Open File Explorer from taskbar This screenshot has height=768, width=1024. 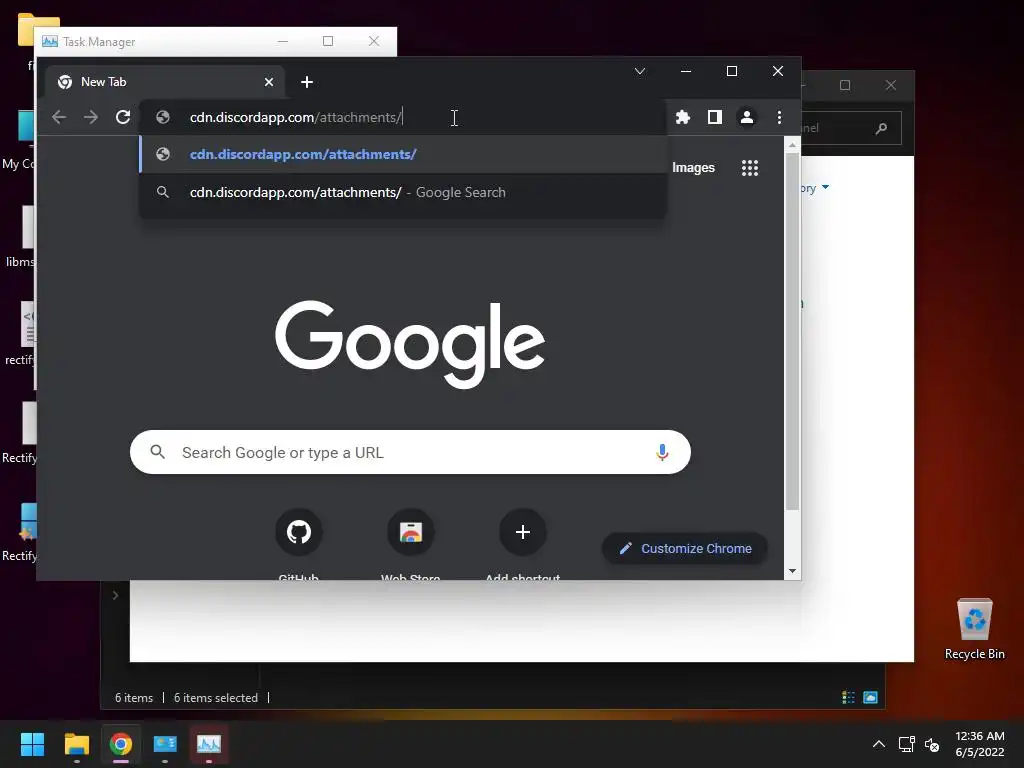coord(76,744)
